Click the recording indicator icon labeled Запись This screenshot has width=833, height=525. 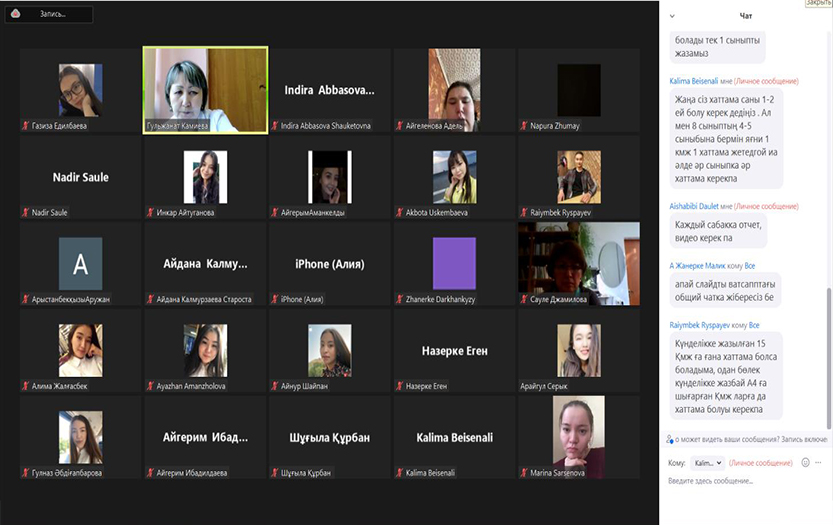click(16, 15)
